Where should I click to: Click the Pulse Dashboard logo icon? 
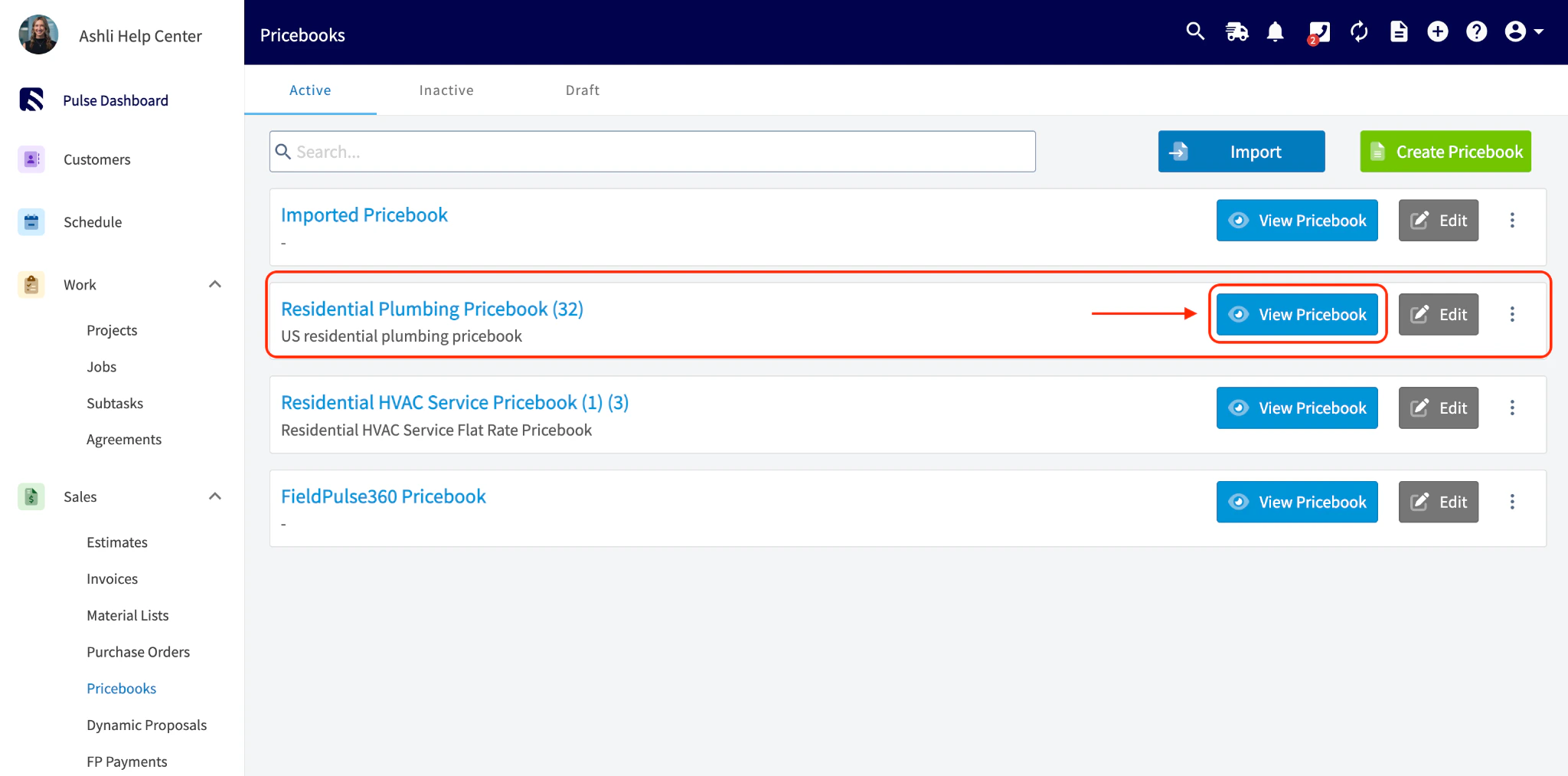[x=31, y=100]
